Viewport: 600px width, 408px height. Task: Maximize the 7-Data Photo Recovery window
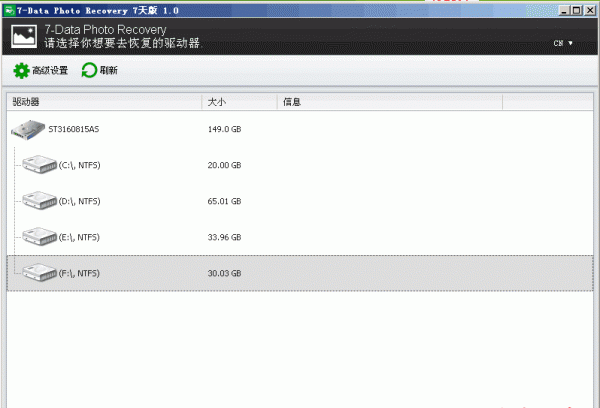click(576, 11)
